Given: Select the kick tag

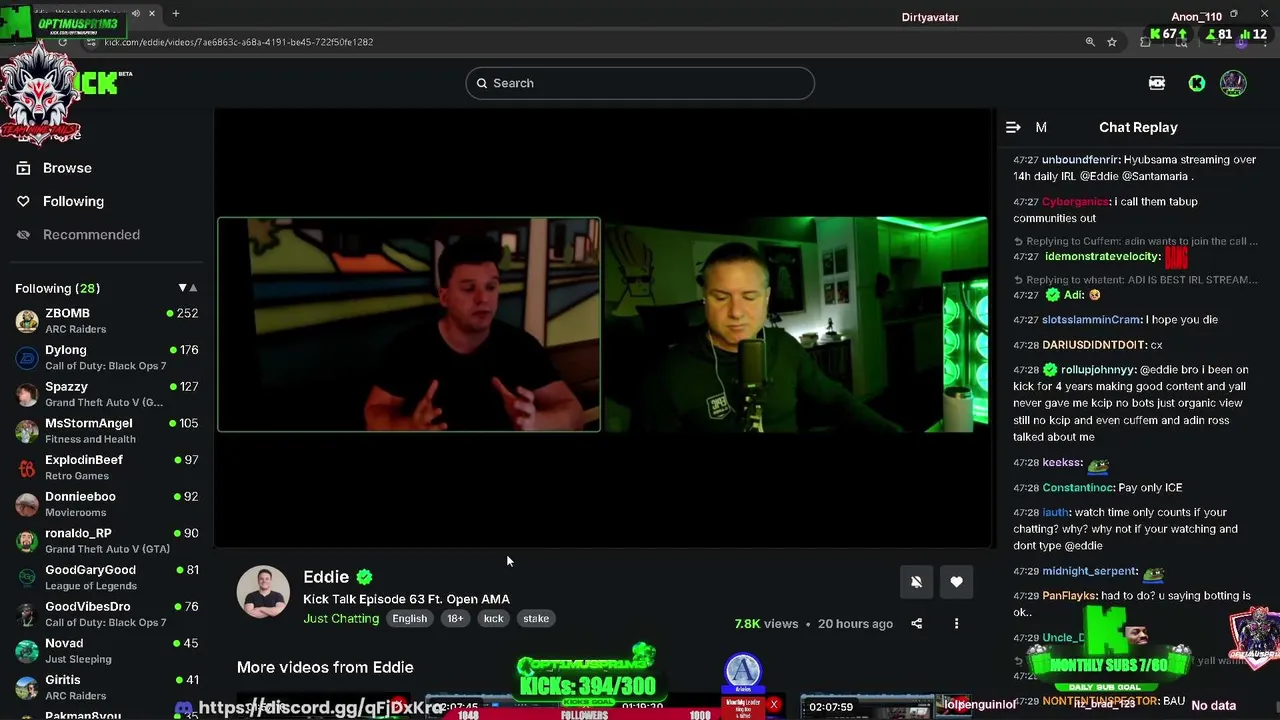Looking at the screenshot, I should point(494,618).
